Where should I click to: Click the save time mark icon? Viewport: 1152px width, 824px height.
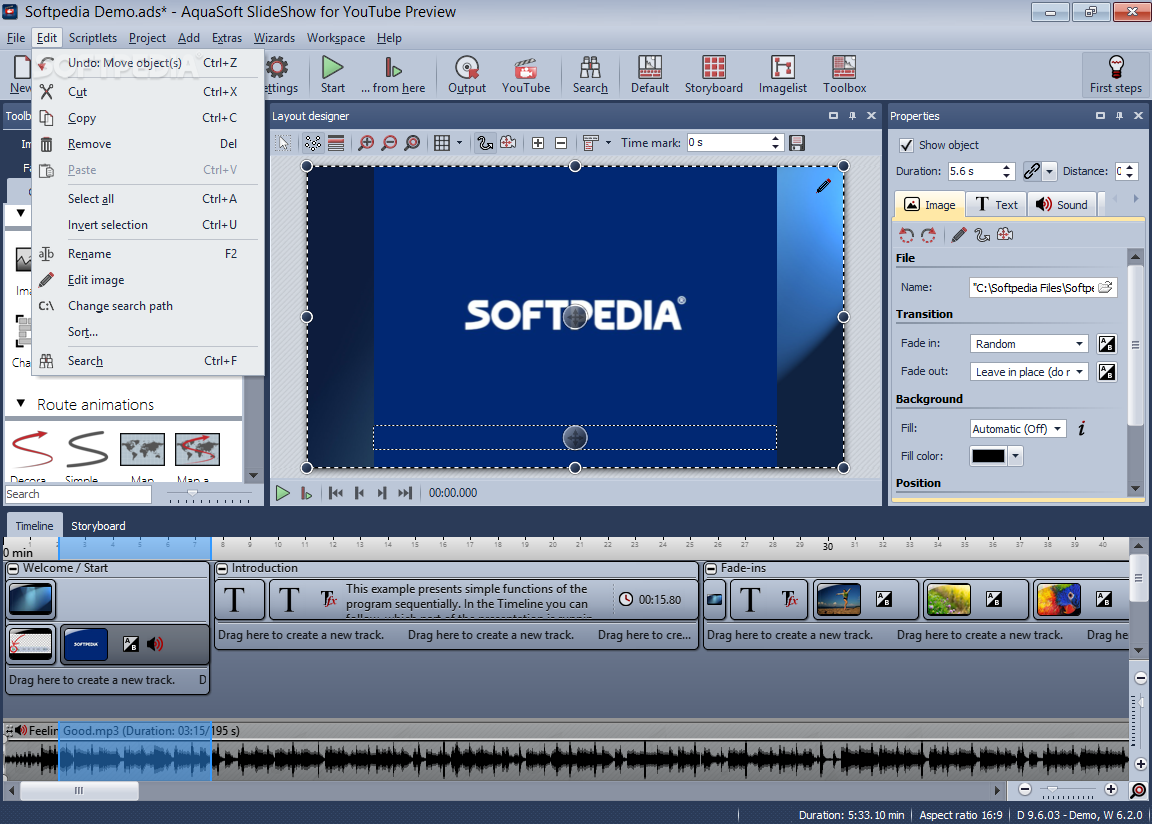pos(796,143)
